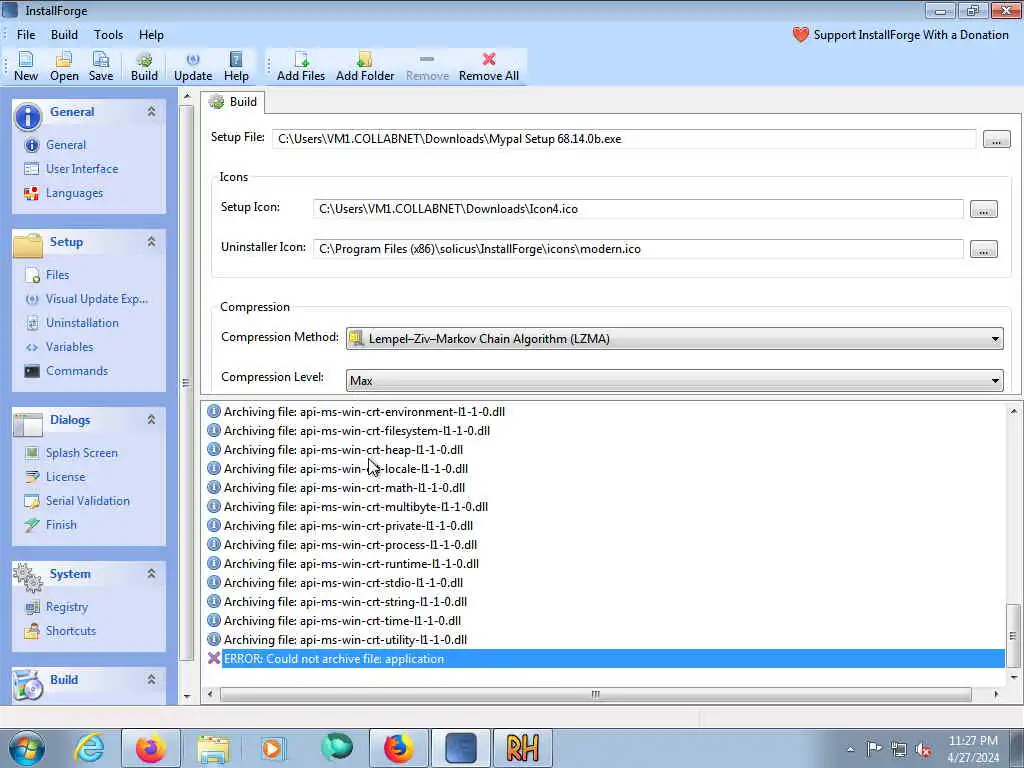Click the Open project toolbar icon
This screenshot has width=1024, height=768.
point(64,67)
